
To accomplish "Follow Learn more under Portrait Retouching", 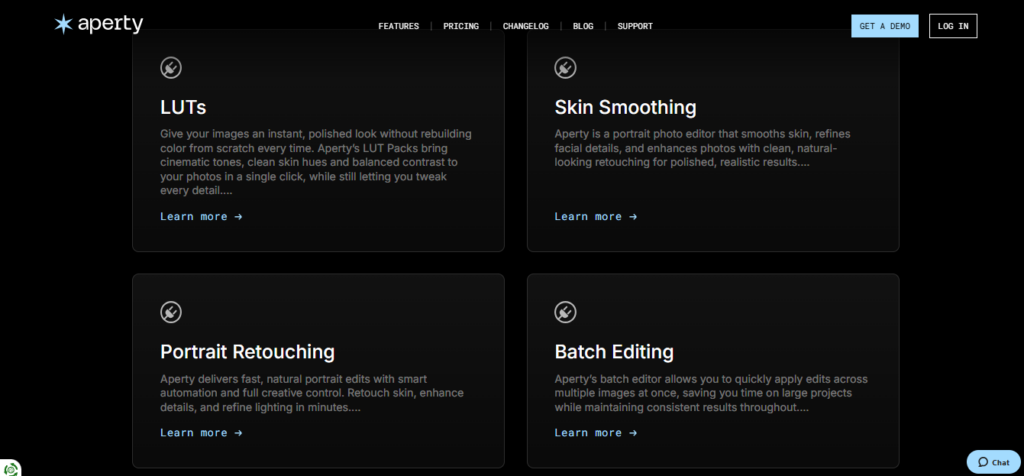I will click(x=201, y=433).
